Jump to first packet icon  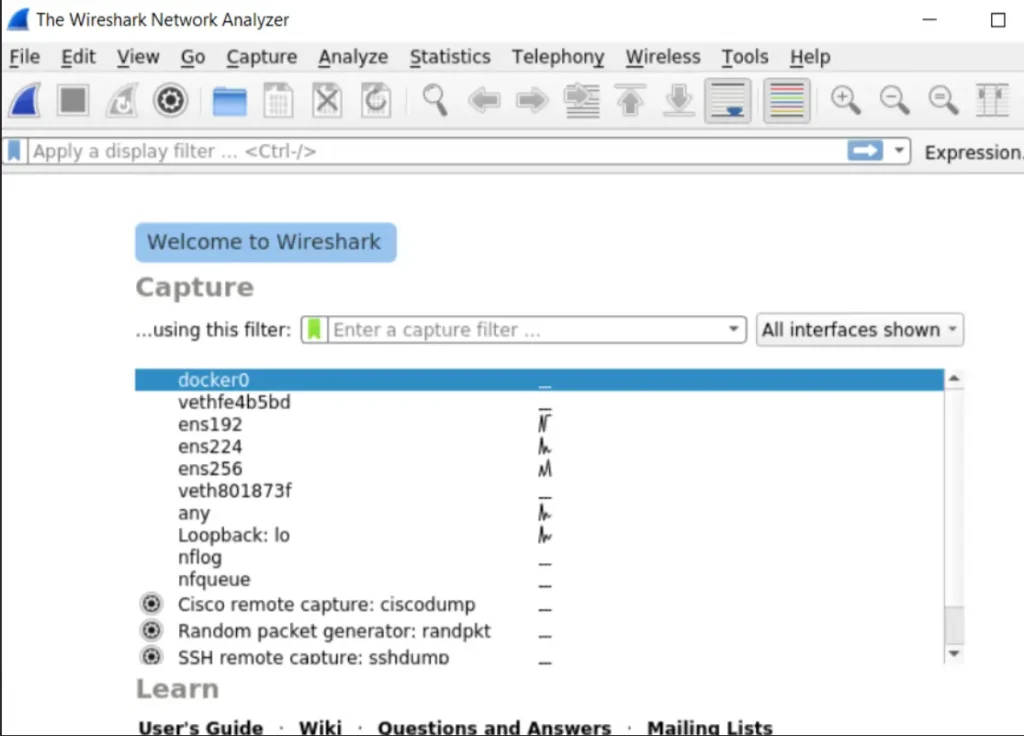coord(630,101)
